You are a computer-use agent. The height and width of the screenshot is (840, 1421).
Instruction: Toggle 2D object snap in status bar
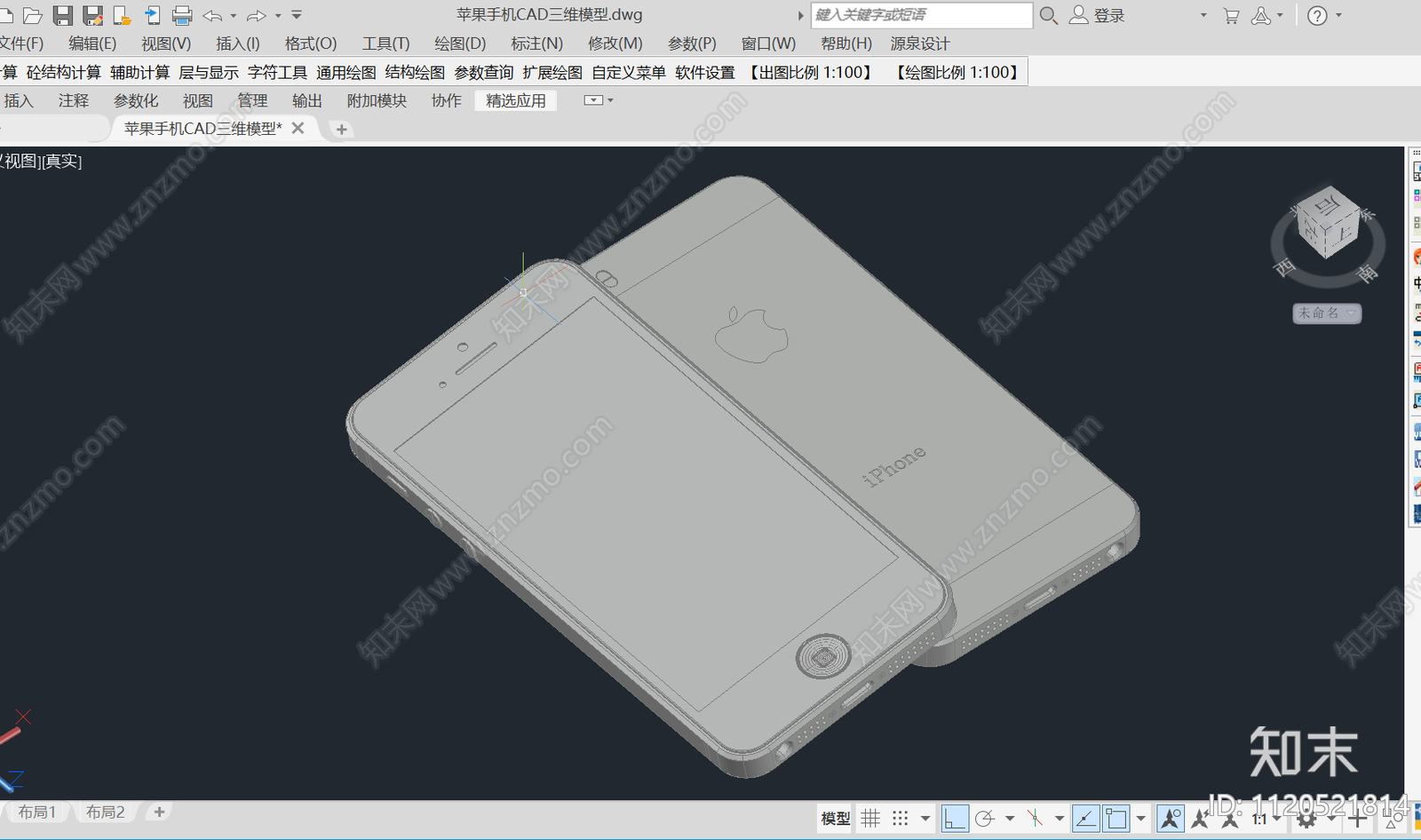point(1116,819)
